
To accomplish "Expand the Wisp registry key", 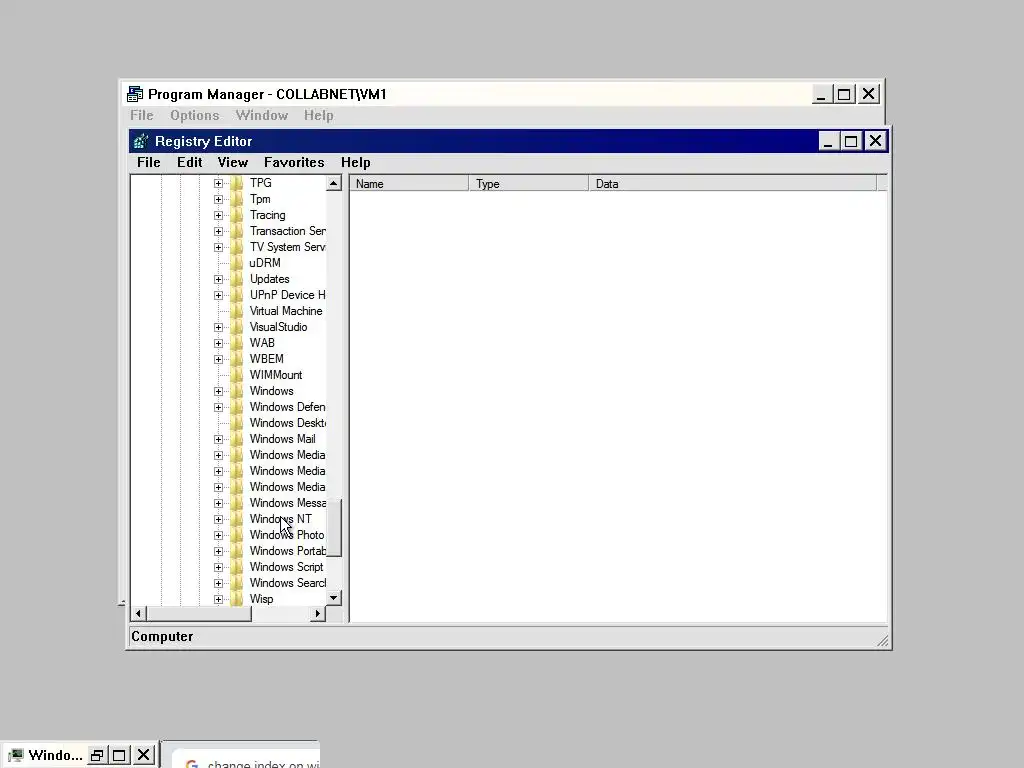I will coord(218,600).
